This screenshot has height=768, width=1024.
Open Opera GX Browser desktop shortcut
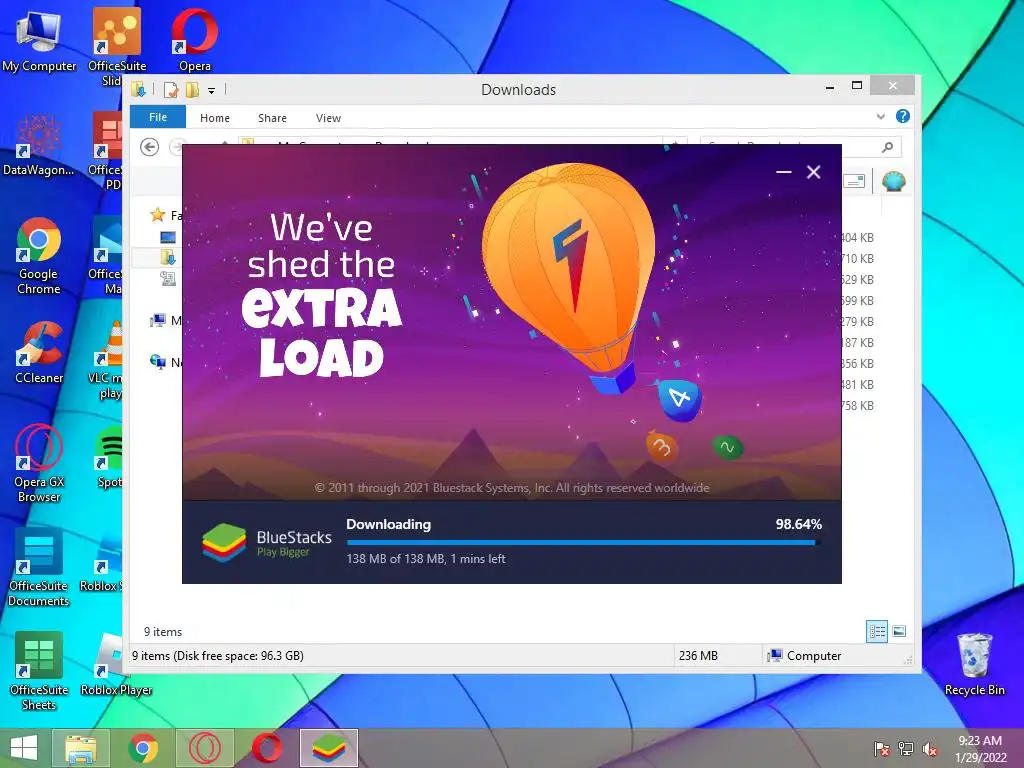coord(39,463)
